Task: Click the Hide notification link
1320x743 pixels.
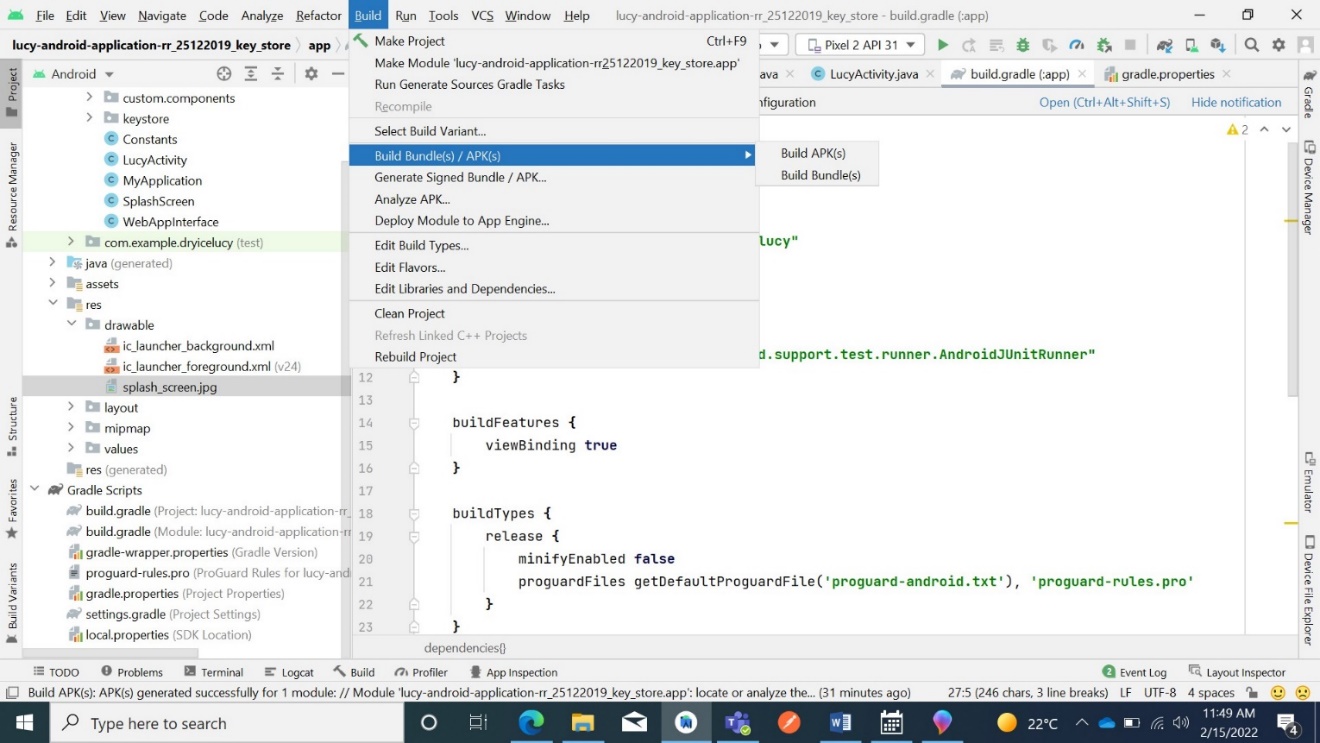Action: (1236, 102)
